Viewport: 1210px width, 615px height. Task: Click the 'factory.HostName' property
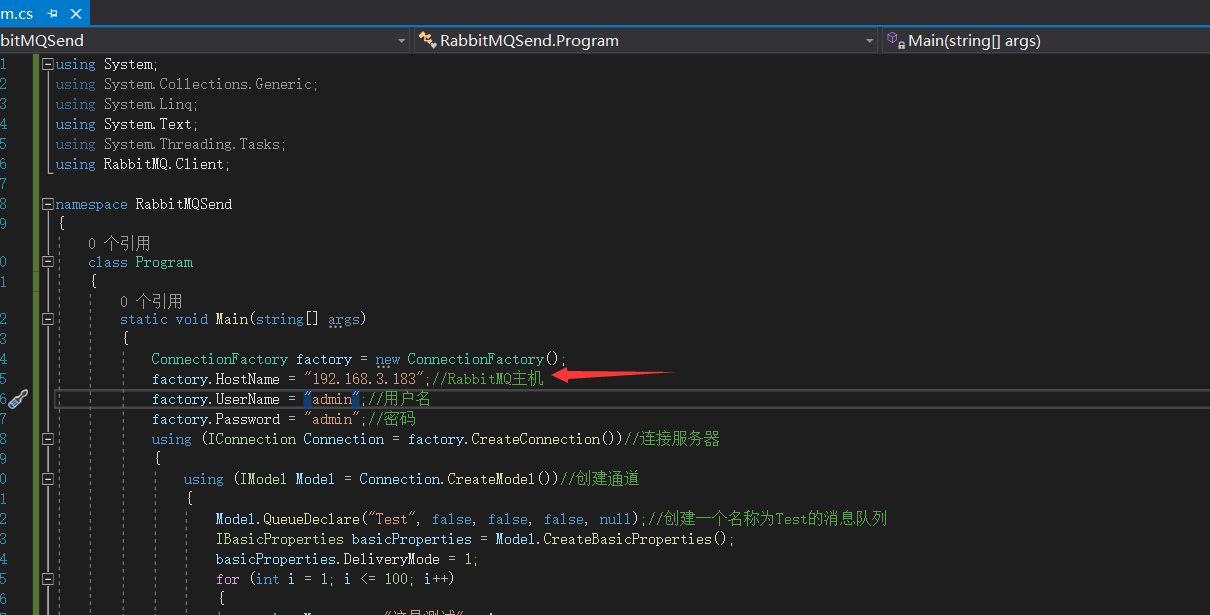216,379
